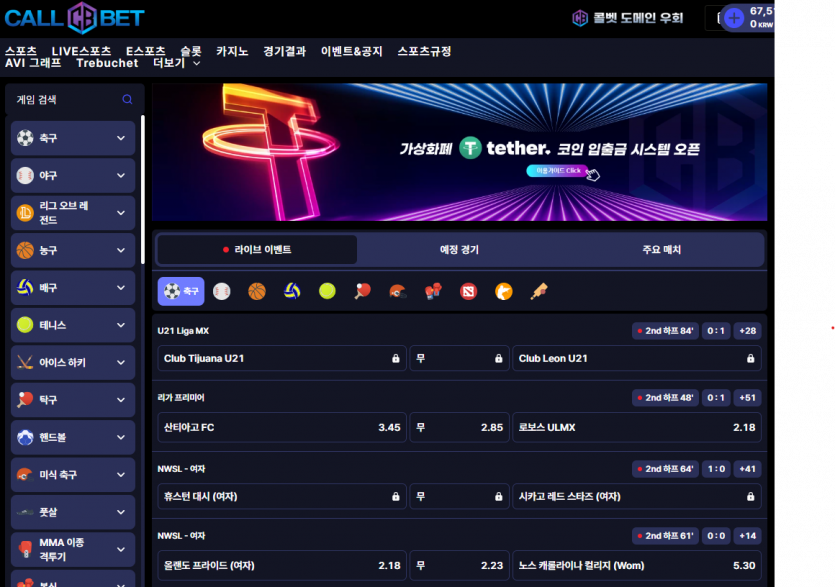Choose the volleyball icon in filter row

292,291
